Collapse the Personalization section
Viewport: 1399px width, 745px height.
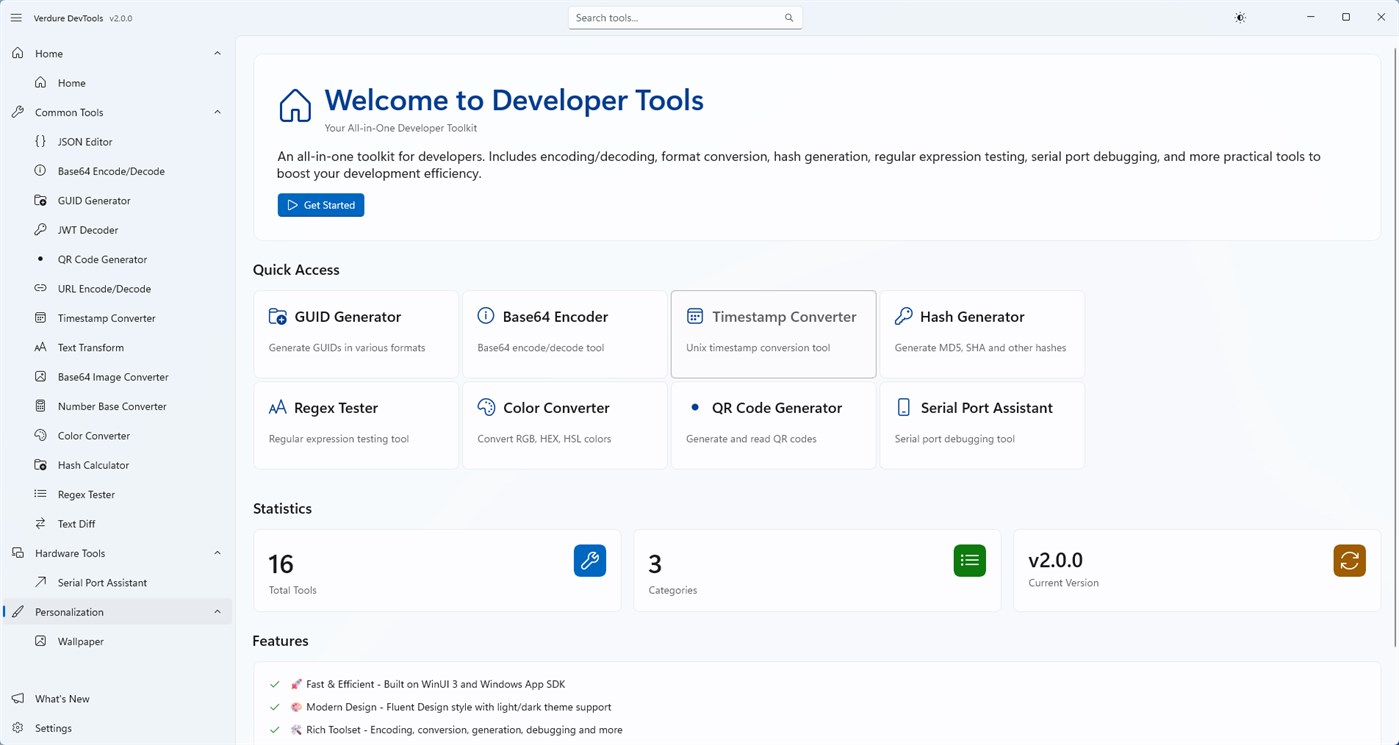pyautogui.click(x=217, y=611)
